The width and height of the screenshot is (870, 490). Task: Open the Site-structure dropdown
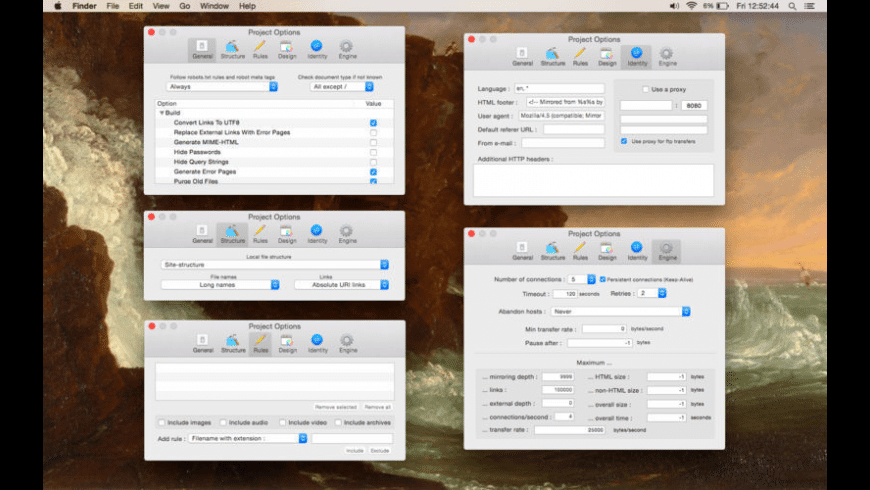click(275, 265)
